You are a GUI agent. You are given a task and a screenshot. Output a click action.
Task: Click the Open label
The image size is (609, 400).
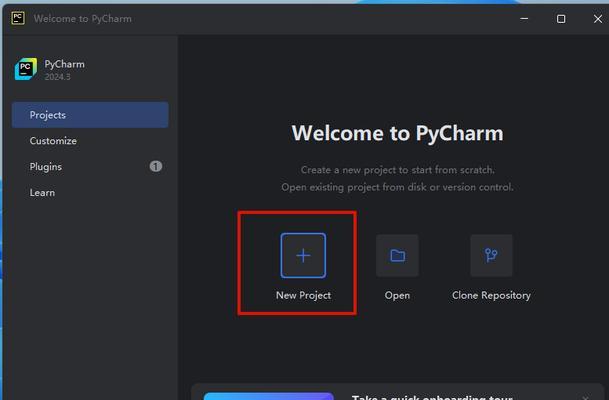coord(397,296)
